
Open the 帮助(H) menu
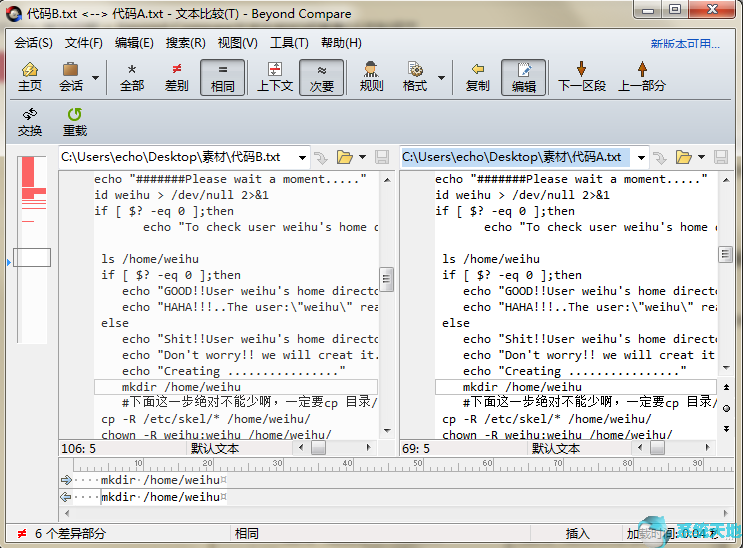341,43
